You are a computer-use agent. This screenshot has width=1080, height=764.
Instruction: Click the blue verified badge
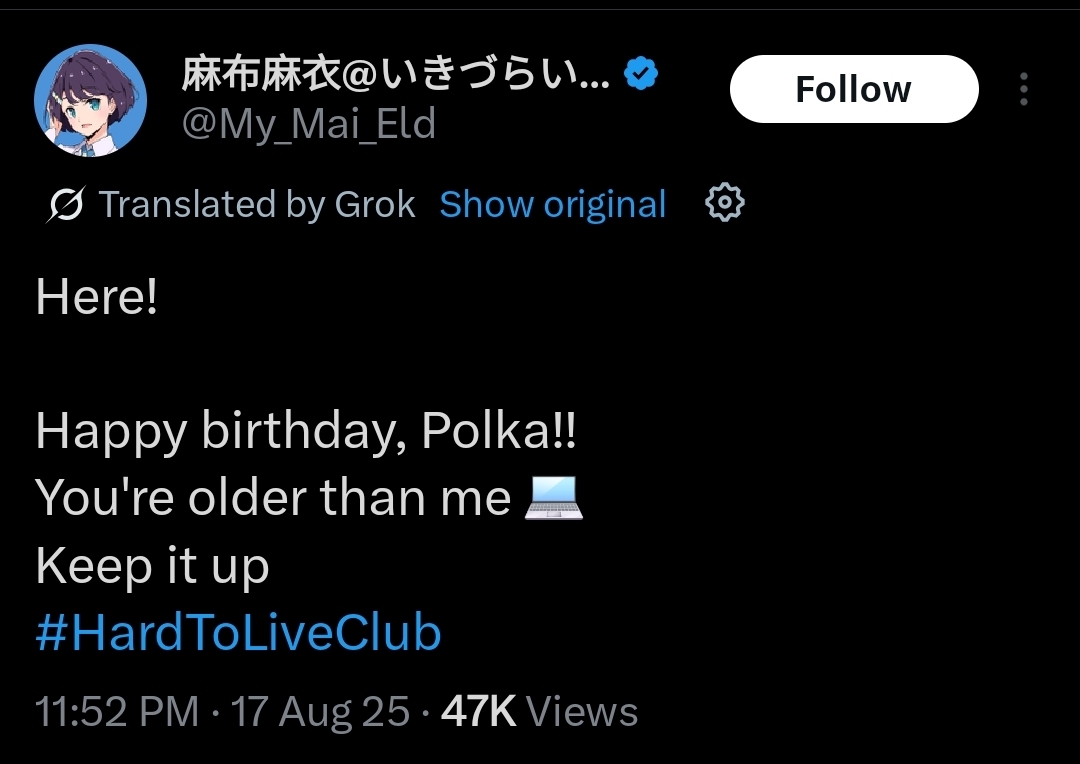(x=641, y=73)
